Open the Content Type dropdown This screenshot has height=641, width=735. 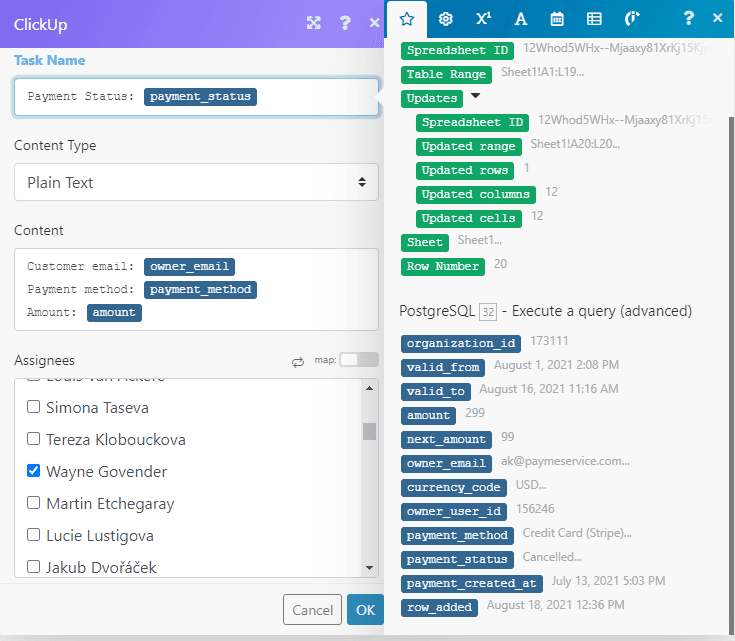point(196,183)
